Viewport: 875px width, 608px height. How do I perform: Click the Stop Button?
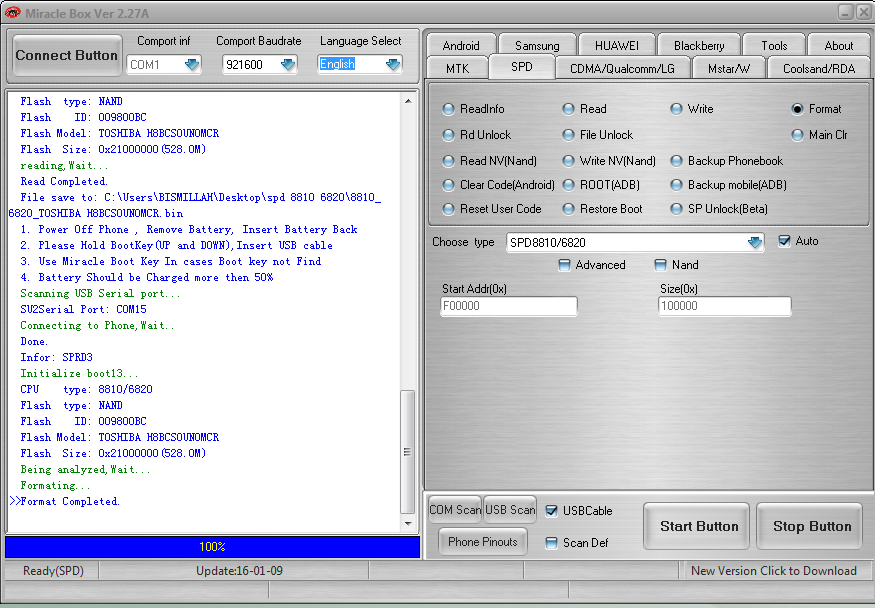point(809,526)
